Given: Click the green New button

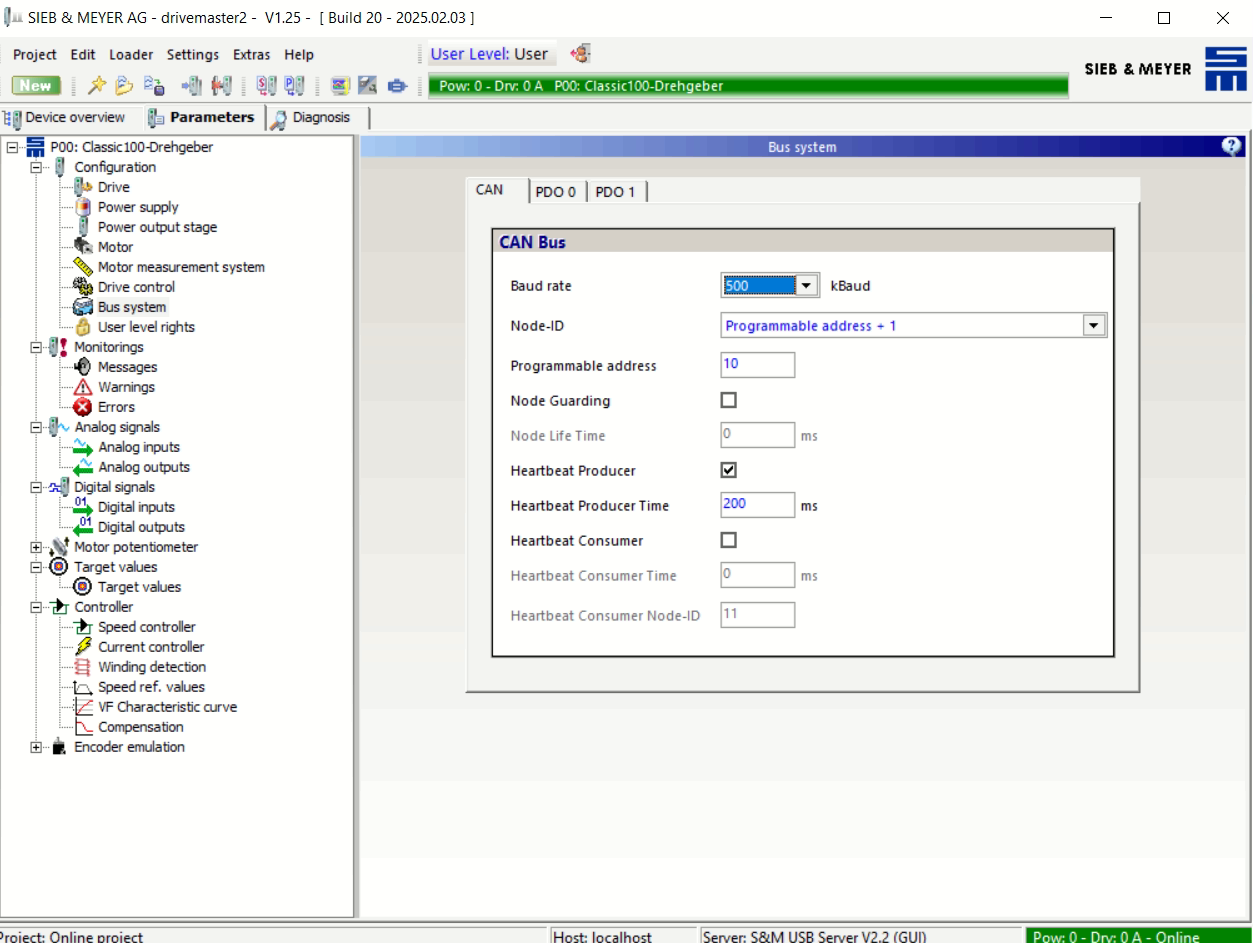Looking at the screenshot, I should tap(36, 86).
